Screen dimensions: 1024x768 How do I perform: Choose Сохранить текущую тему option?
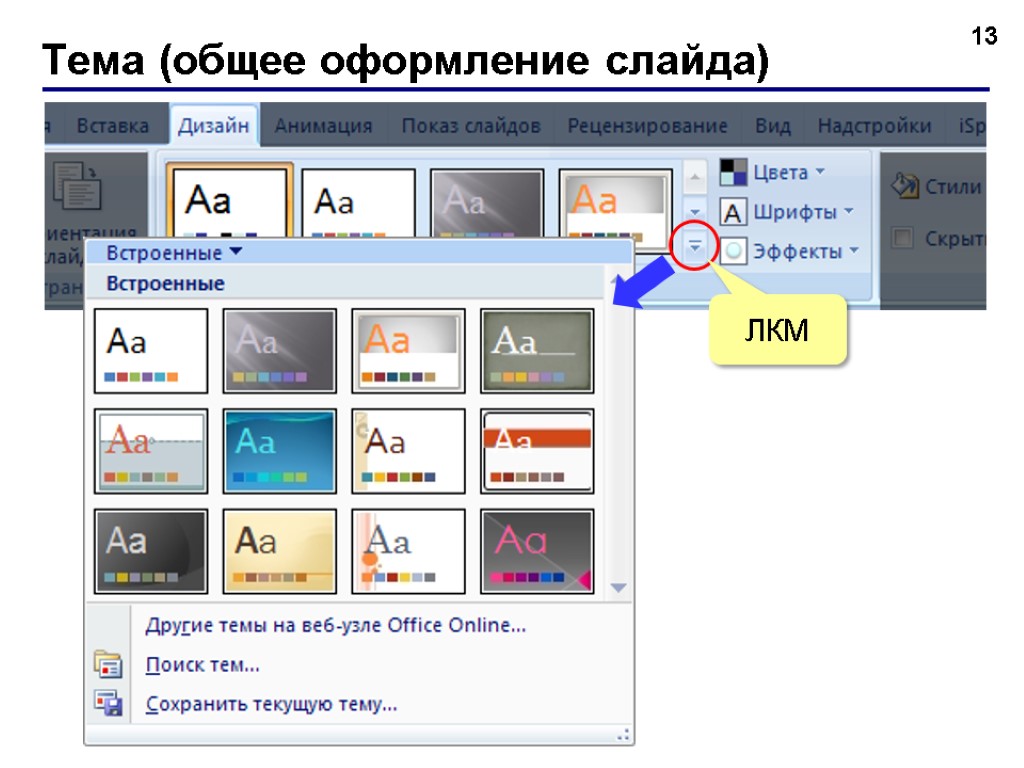pyautogui.click(x=271, y=704)
